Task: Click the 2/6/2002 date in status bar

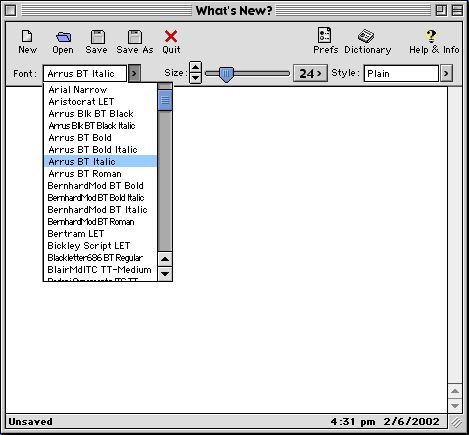Action: click(x=411, y=421)
